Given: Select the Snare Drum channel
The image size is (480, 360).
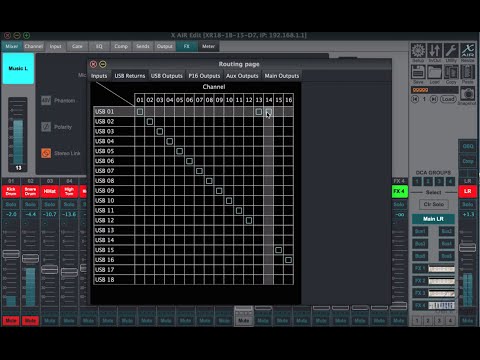Looking at the screenshot, I should click(30, 191).
